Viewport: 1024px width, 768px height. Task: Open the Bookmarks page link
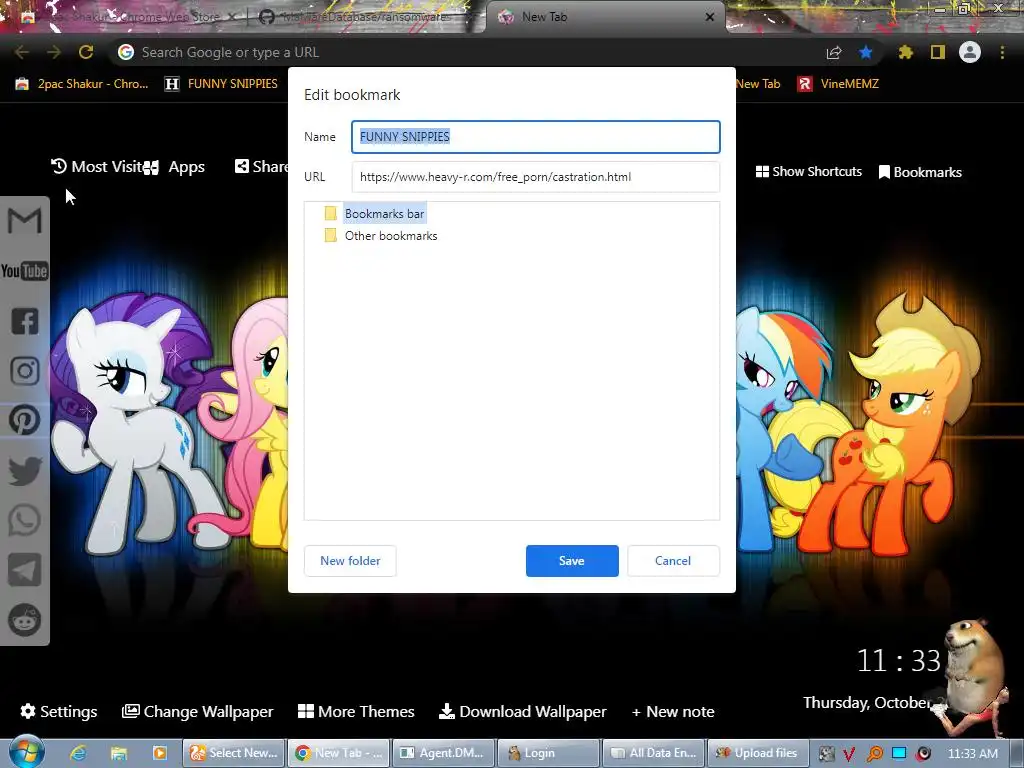pos(920,172)
